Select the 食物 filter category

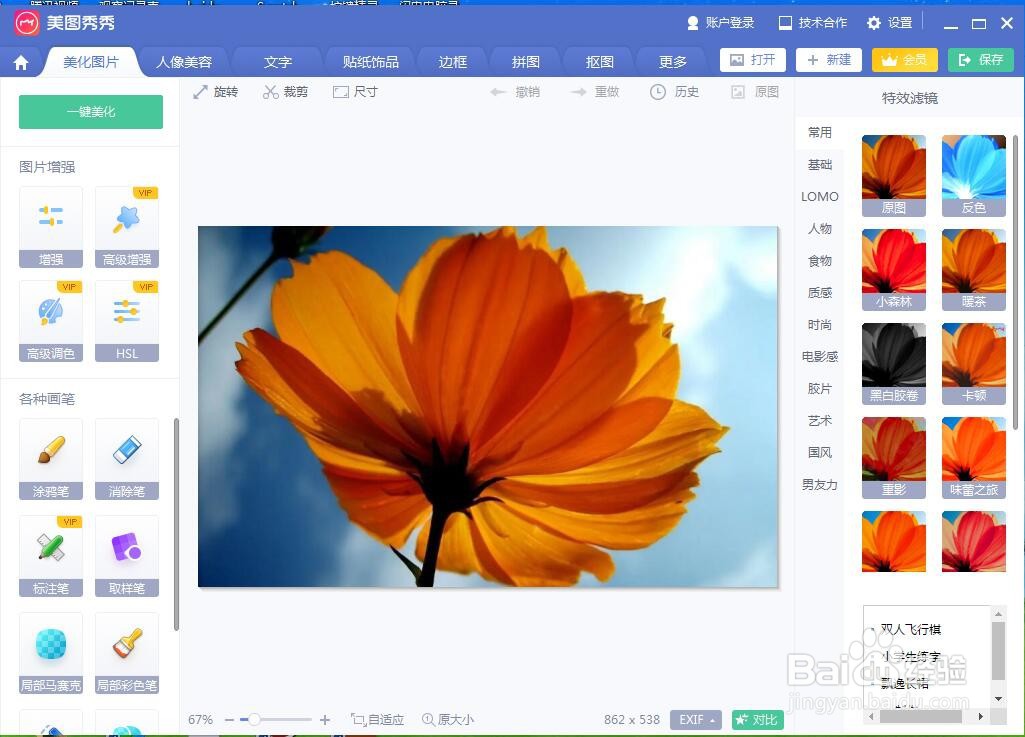pos(820,261)
